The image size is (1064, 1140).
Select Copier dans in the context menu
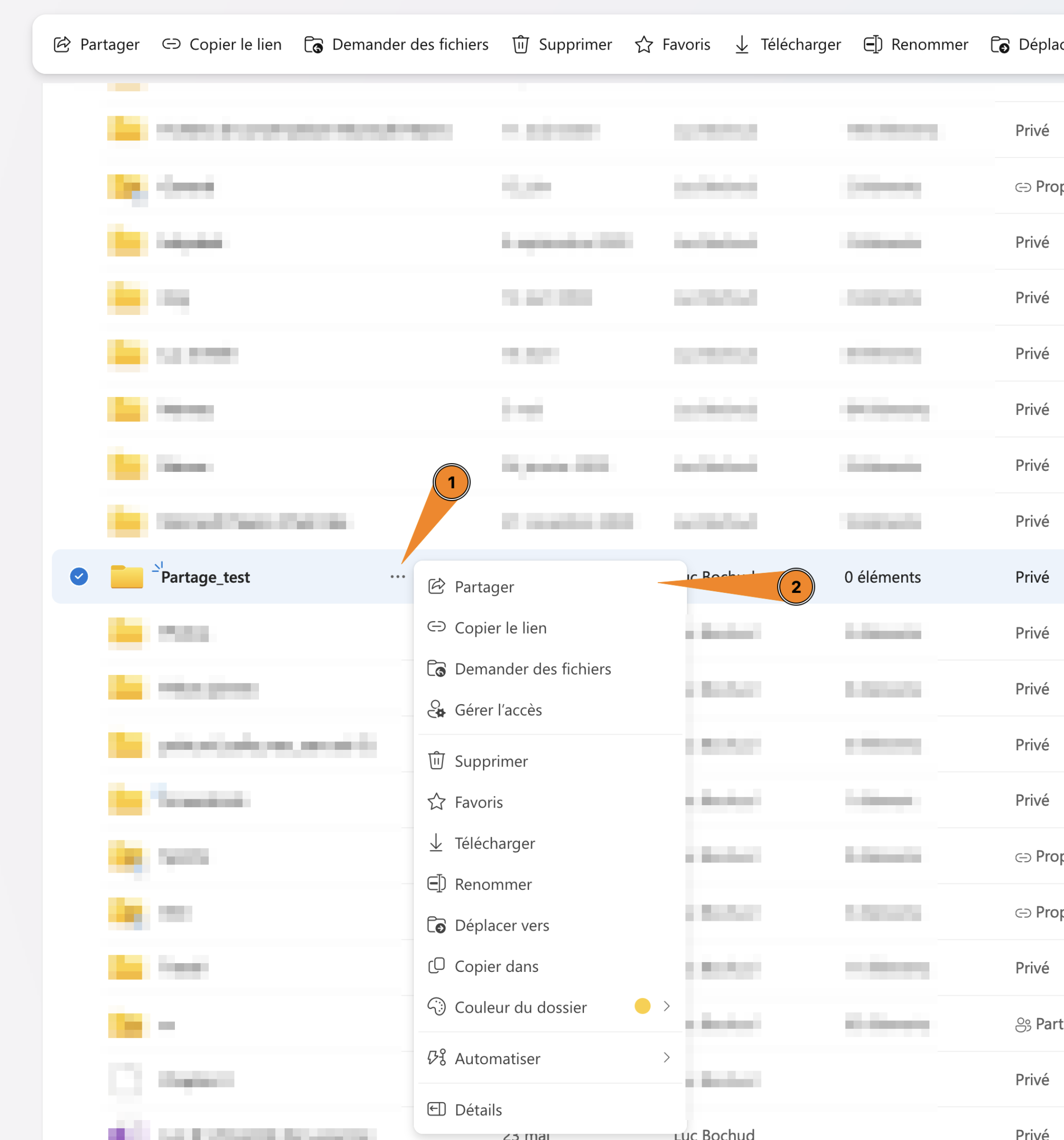(496, 966)
